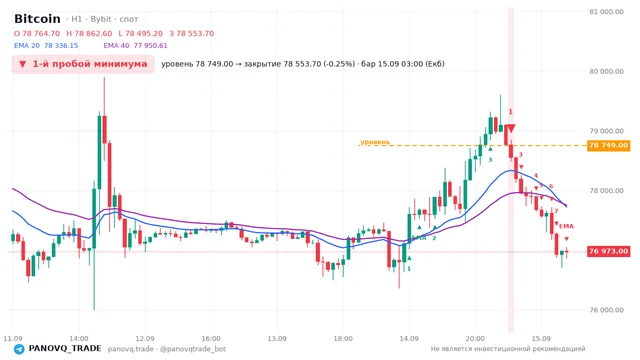Click the Bitcoin chart title
This screenshot has width=640, height=360.
(x=37, y=19)
